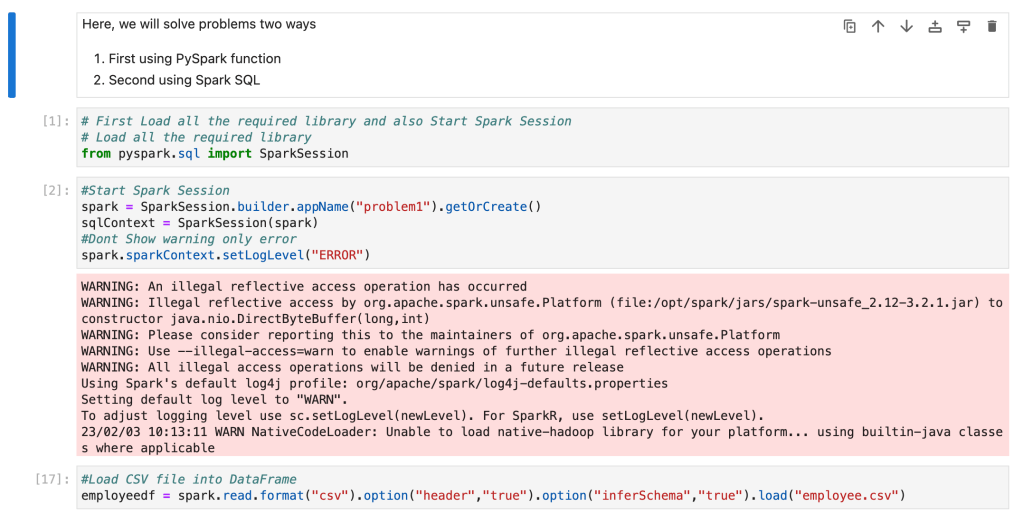The image size is (1023, 514).
Task: Click the [17] cell execution prompt
Action: (52, 479)
